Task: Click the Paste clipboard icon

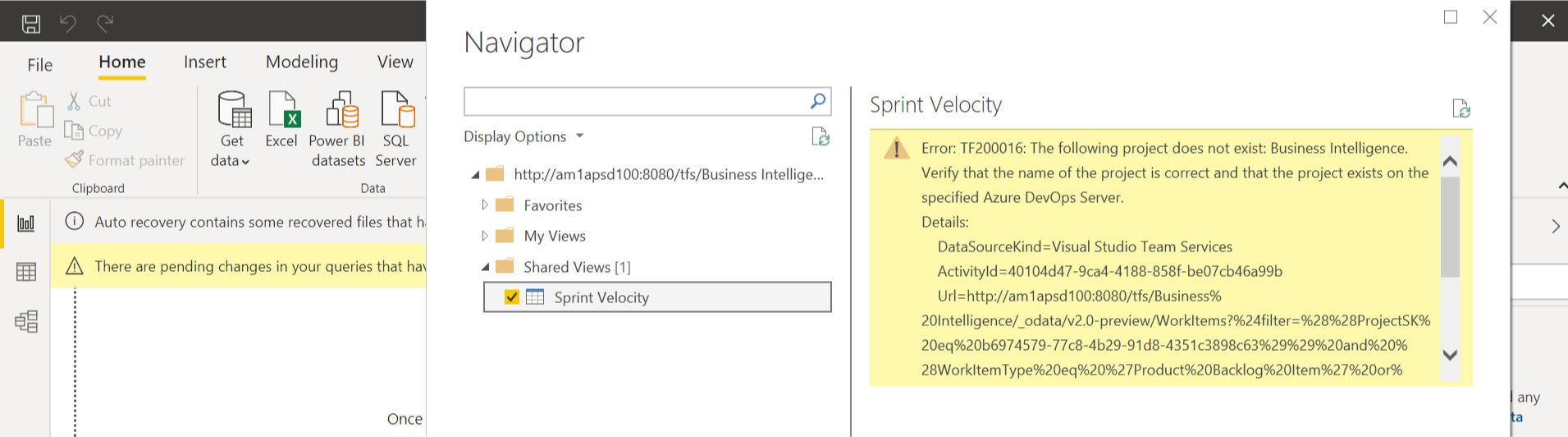Action: (x=35, y=110)
